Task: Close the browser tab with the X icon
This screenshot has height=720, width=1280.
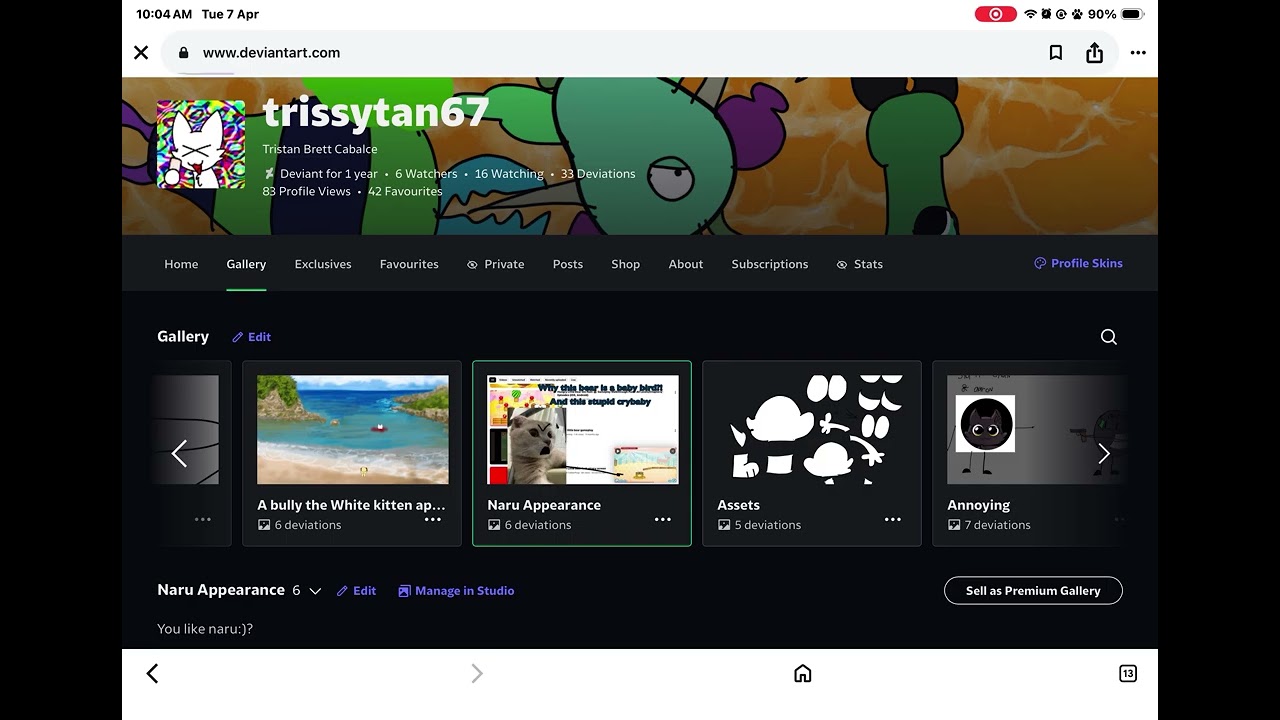Action: (x=141, y=53)
